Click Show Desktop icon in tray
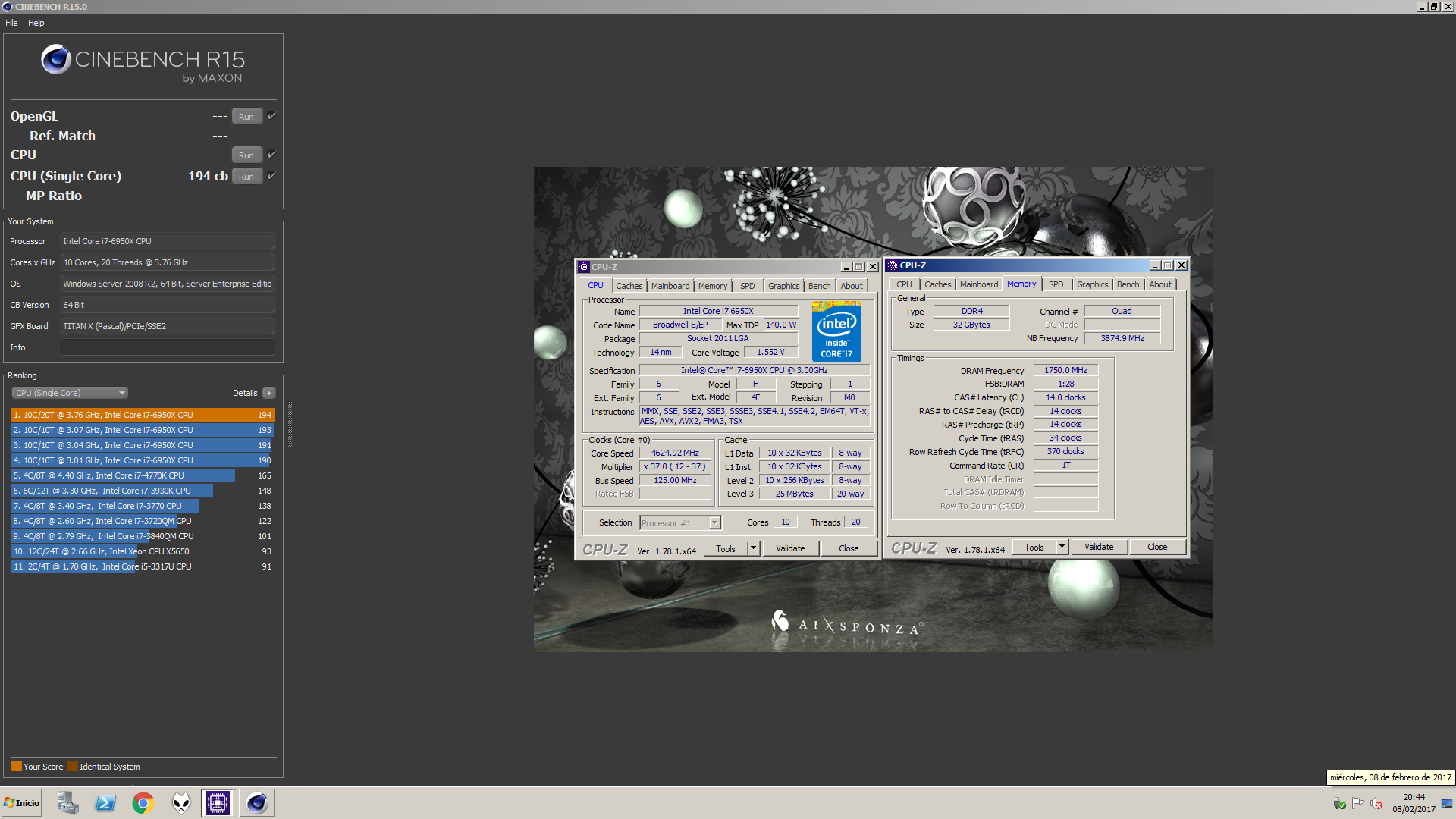This screenshot has width=1456, height=819. click(x=1447, y=802)
